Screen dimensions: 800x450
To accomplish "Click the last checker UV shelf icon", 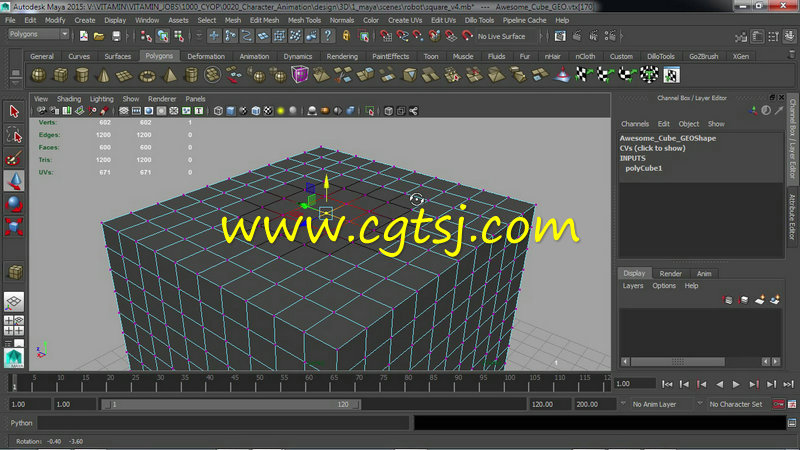I will coord(671,76).
